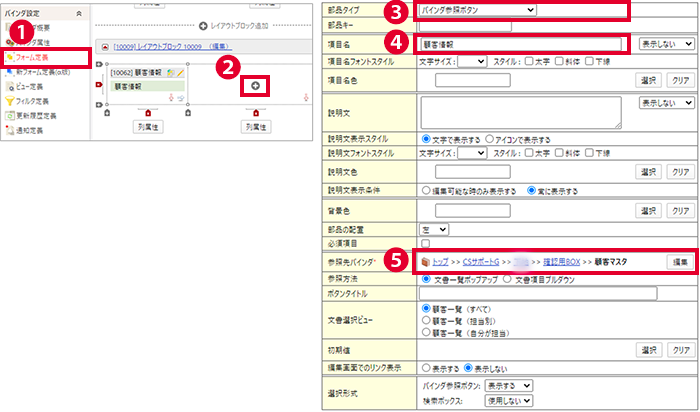Select アイコンで表示する radio option
This screenshot has height=412, width=700.
coord(489,139)
